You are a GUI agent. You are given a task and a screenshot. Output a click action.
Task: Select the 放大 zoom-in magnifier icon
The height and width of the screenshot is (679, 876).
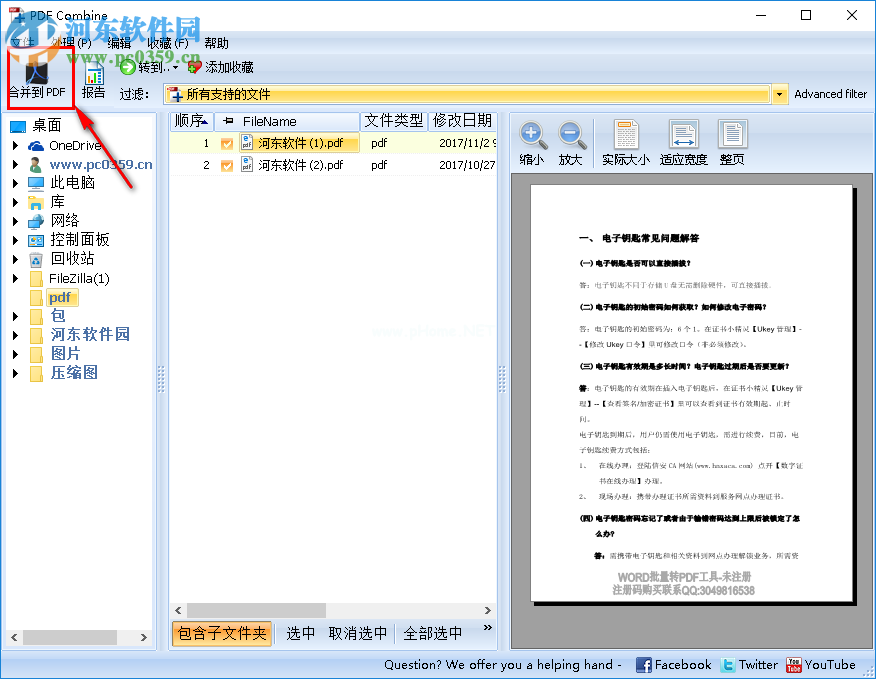tap(570, 135)
